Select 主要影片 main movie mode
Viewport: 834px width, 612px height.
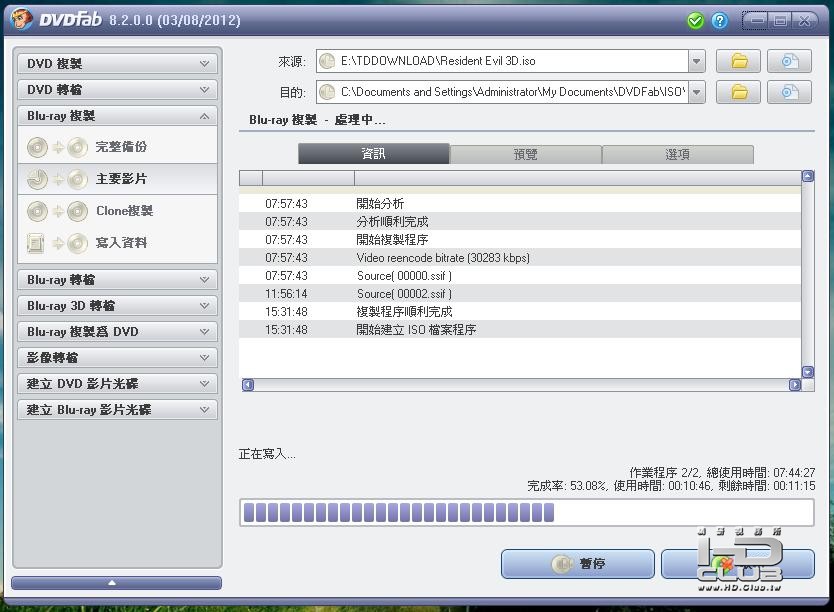click(x=118, y=179)
